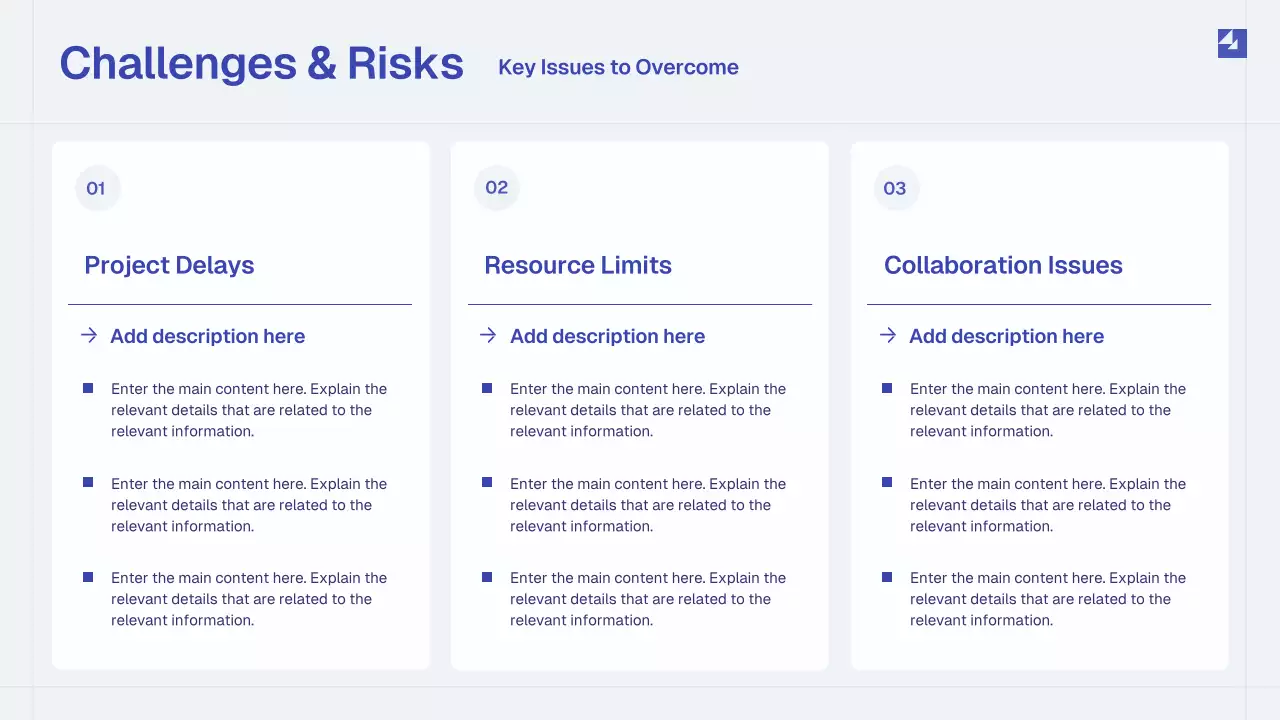Select the 03 number badge
Viewport: 1280px width, 720px height.
[895, 188]
